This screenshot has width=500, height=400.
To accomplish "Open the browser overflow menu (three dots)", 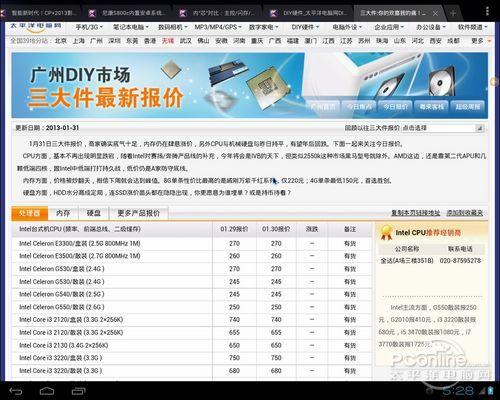I will [x=487, y=11].
